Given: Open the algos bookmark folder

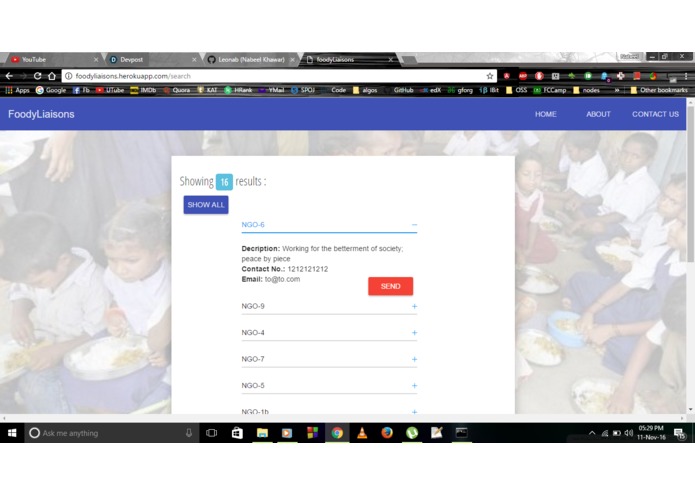Looking at the screenshot, I should click(x=365, y=90).
